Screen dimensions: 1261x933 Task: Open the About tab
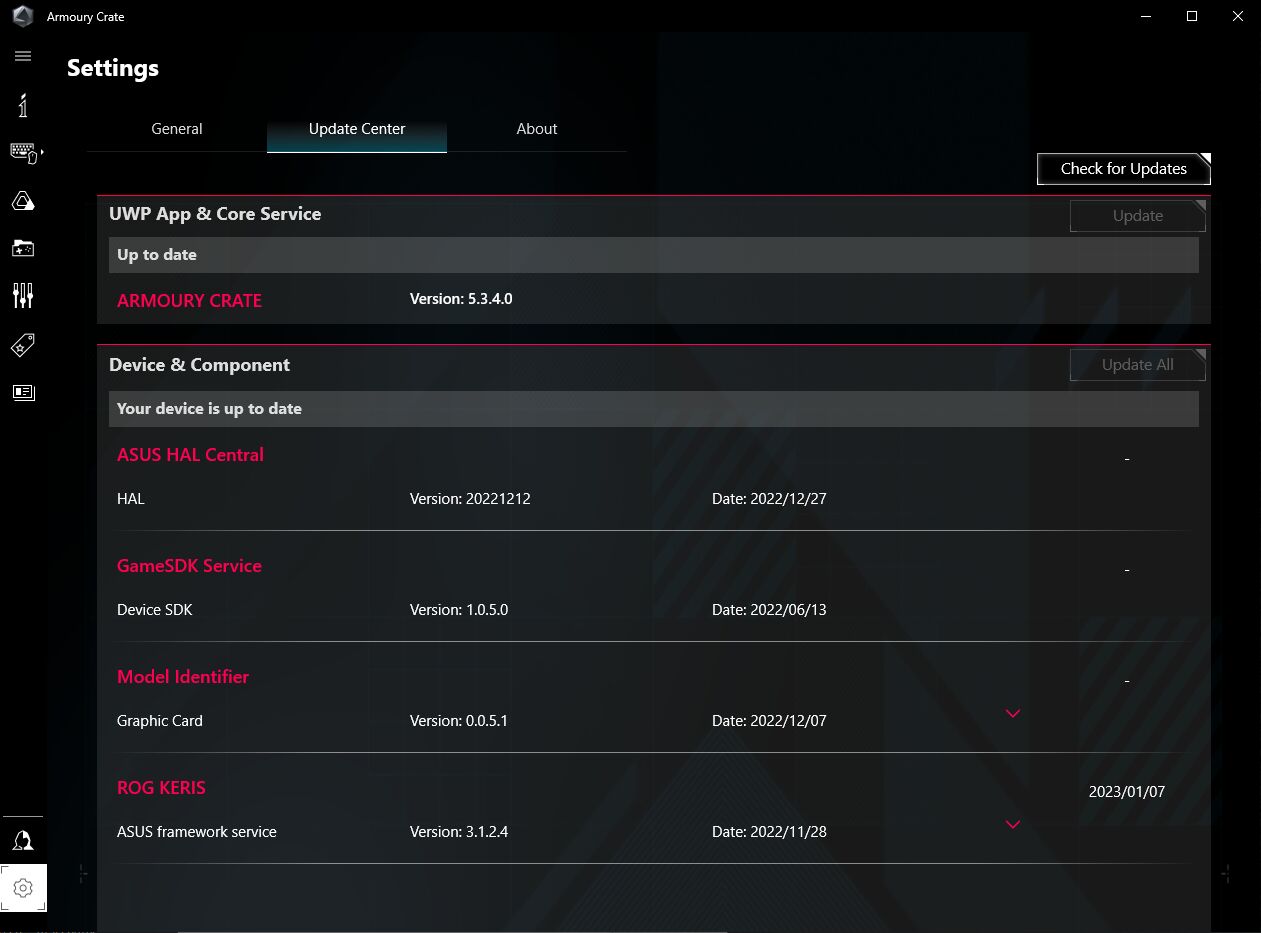tap(537, 129)
